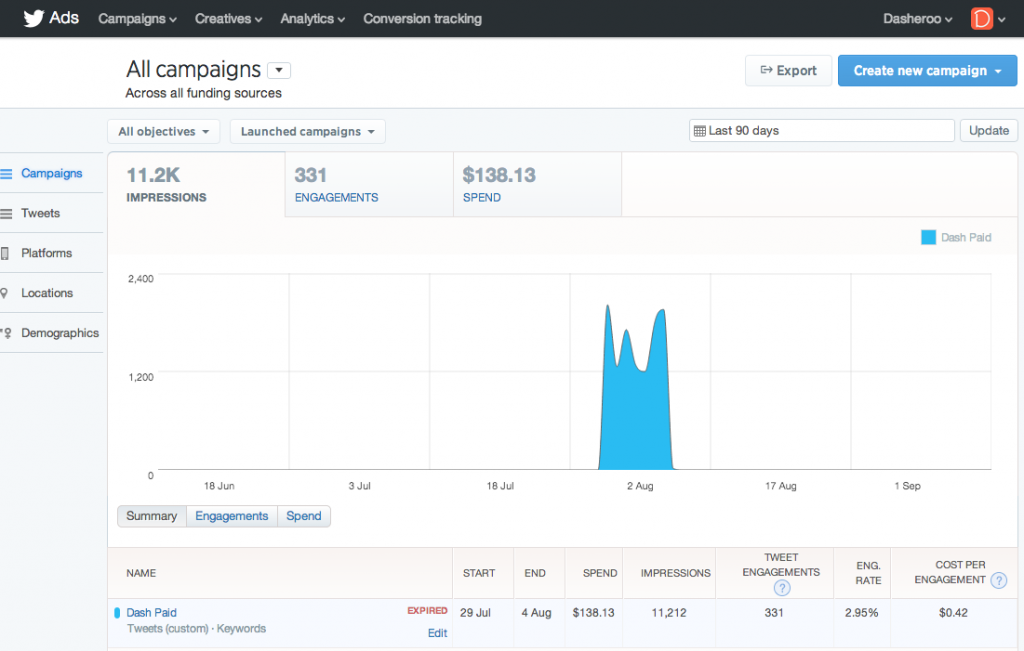
Task: Switch chart to Spend view
Action: coord(304,516)
